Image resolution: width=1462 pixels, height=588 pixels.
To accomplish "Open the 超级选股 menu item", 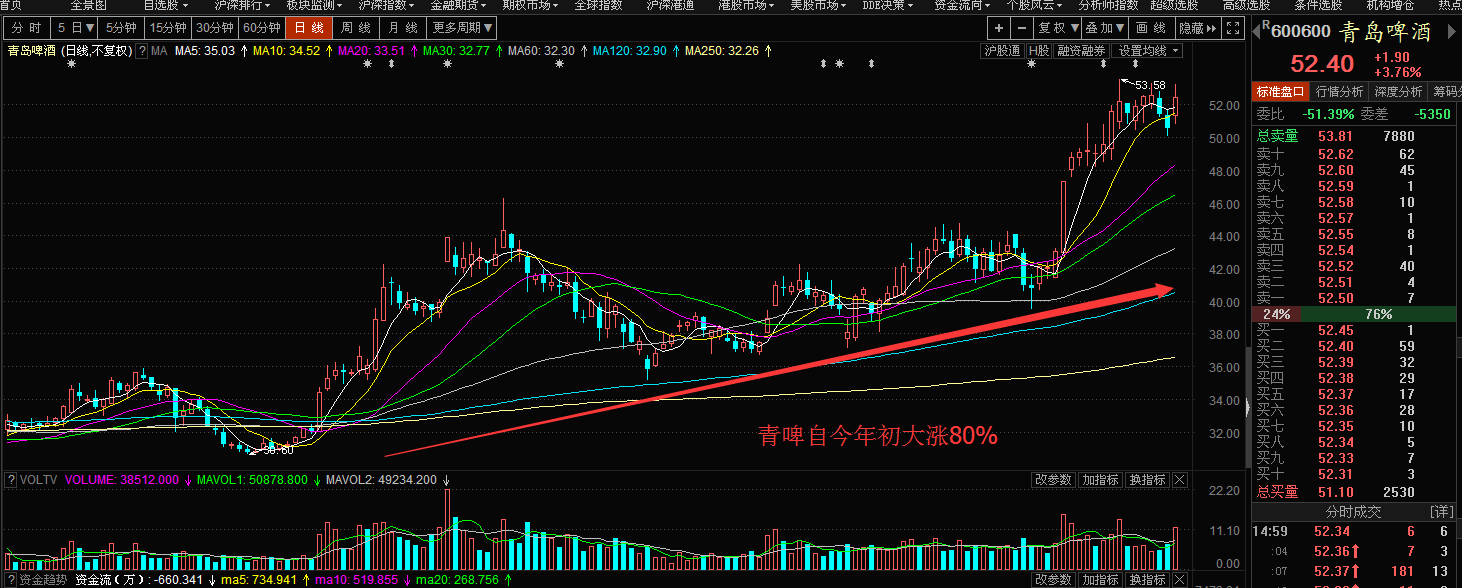I will coord(1174,5).
